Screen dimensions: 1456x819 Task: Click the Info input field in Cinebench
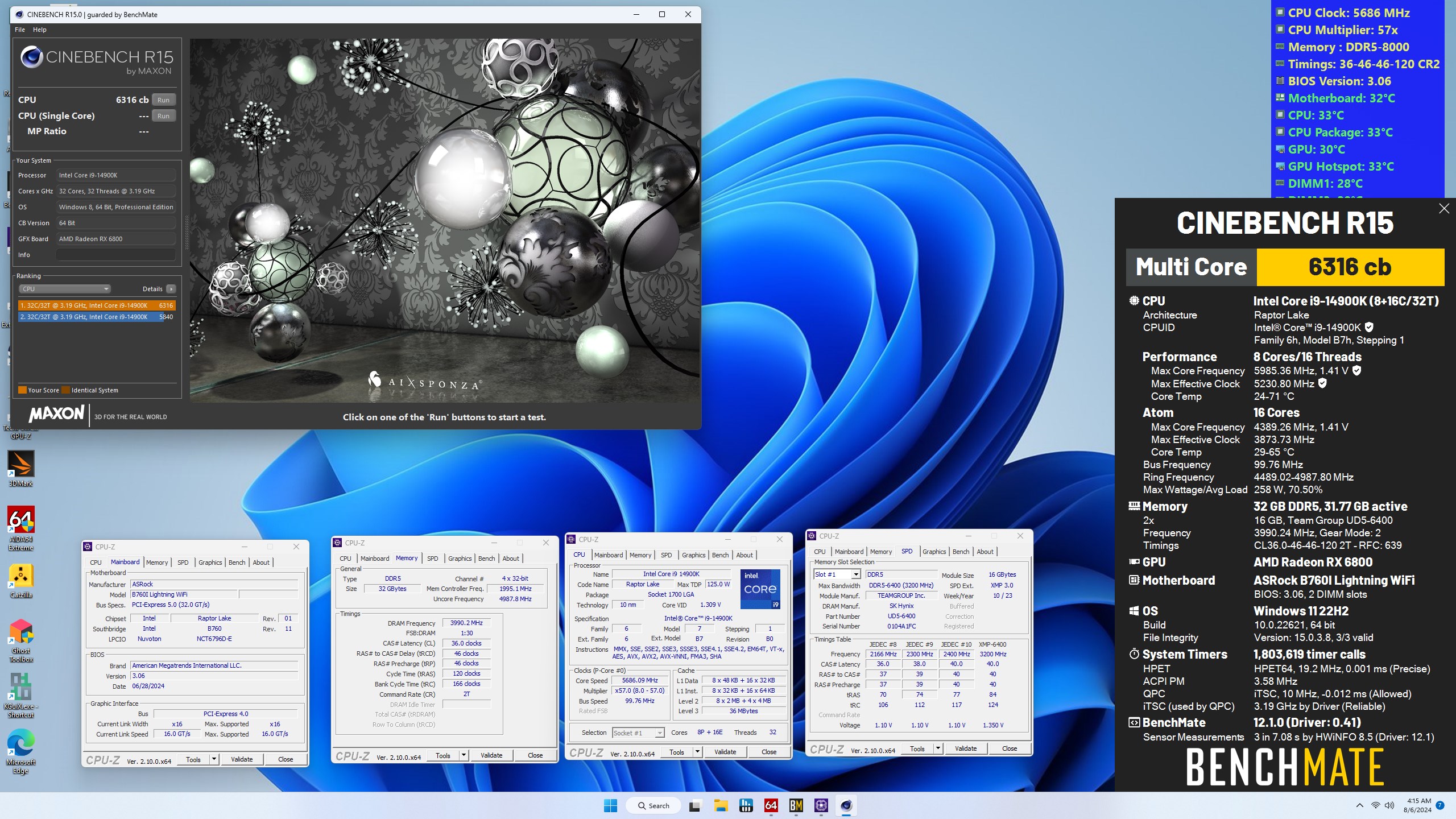(x=115, y=255)
